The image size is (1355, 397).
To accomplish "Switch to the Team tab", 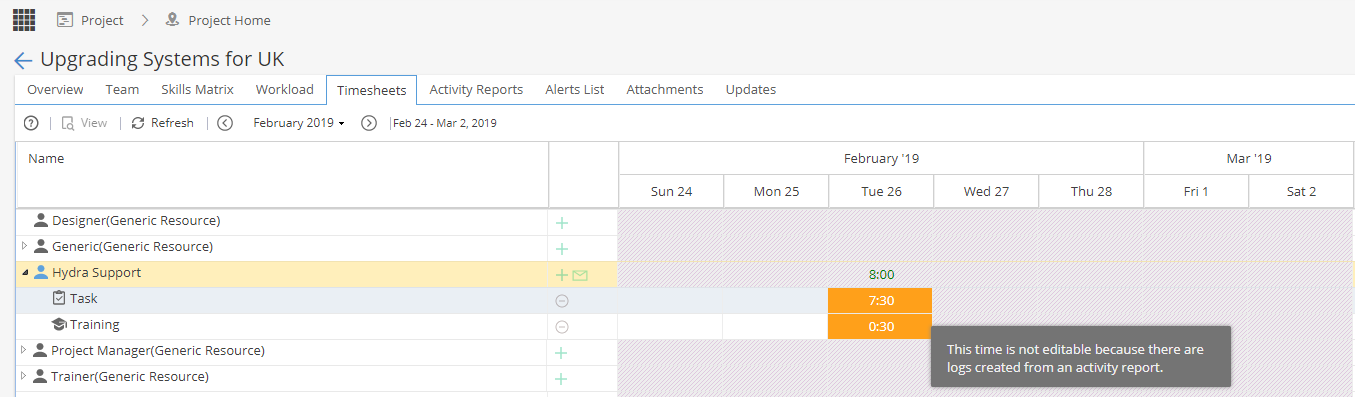I will [x=122, y=89].
